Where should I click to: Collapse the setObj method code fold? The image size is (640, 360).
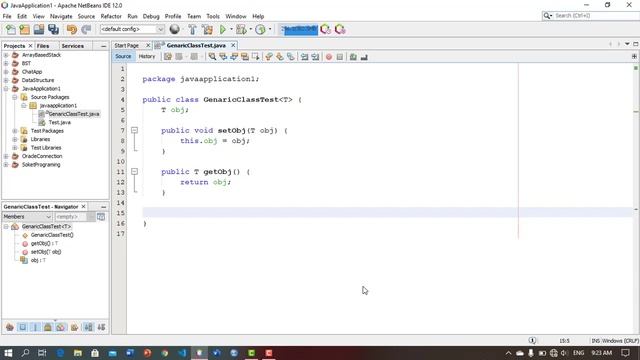[134, 130]
